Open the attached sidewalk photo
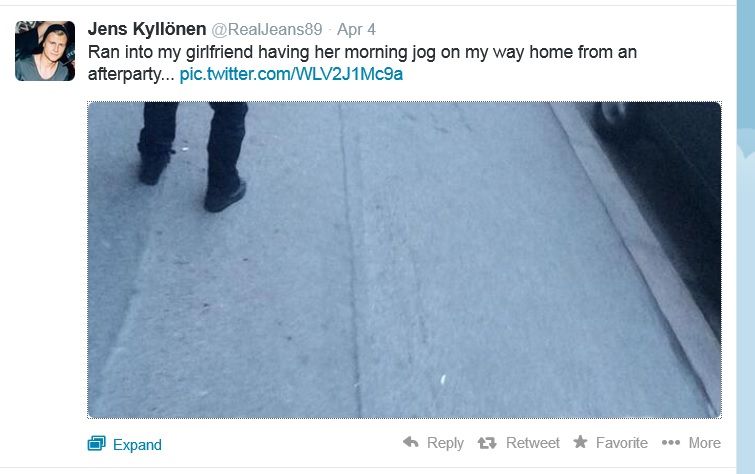Viewport: 755px width, 474px height. coord(404,260)
